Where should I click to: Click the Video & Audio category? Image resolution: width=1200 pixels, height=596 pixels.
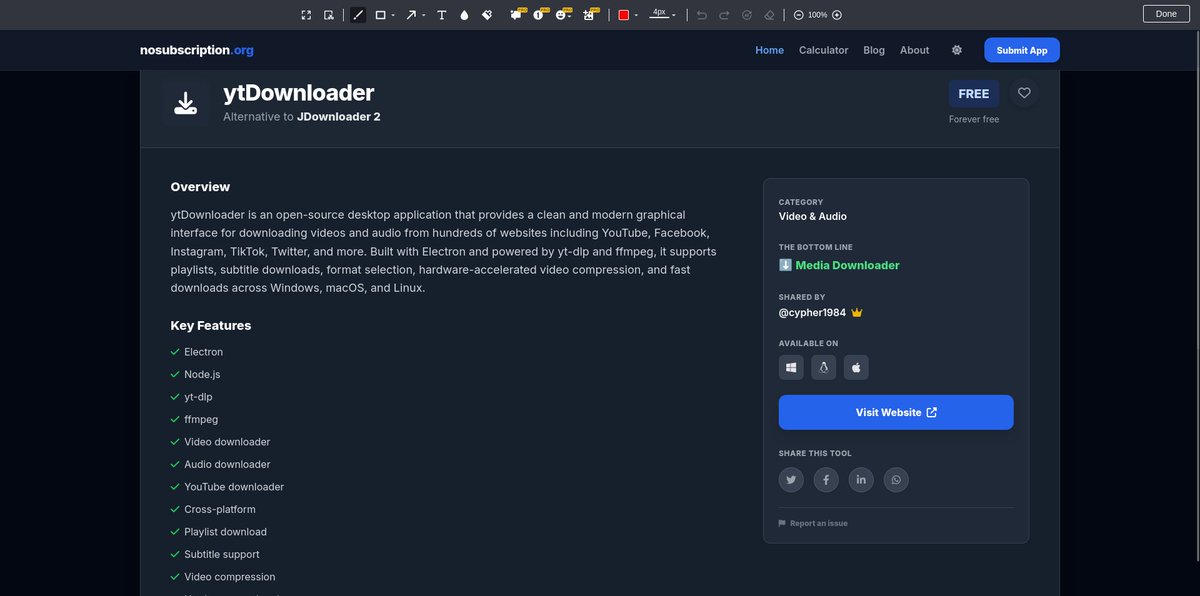coord(813,216)
